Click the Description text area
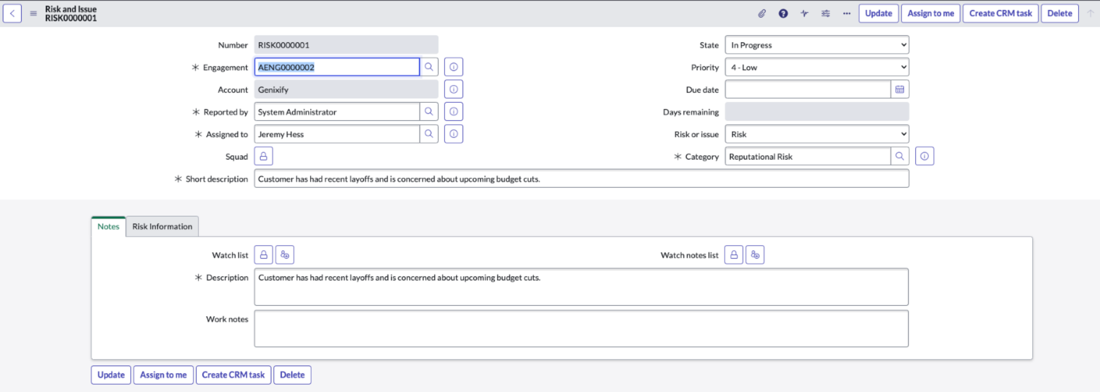 click(582, 287)
